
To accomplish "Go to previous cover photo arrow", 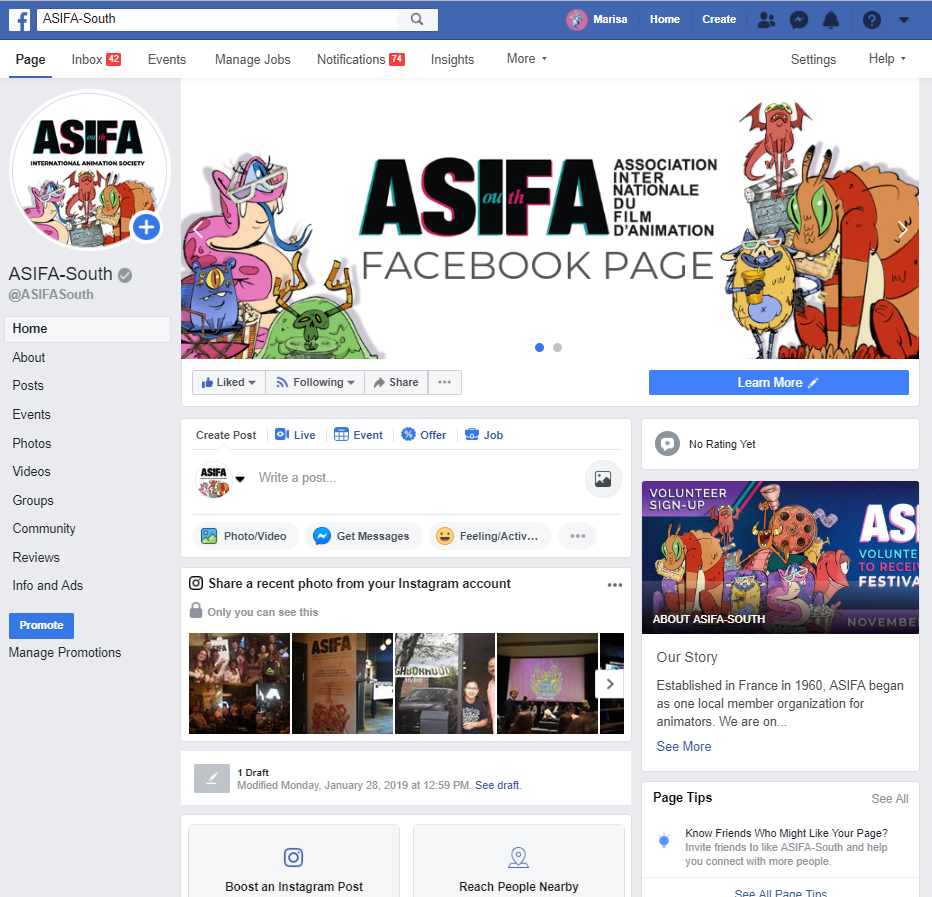I will pyautogui.click(x=199, y=229).
